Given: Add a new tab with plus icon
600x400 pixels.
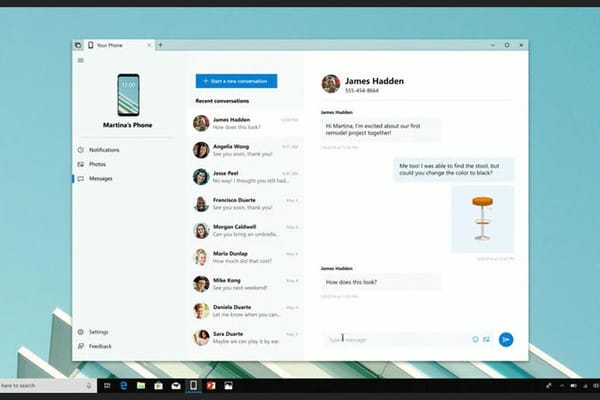Looking at the screenshot, I should [x=160, y=45].
